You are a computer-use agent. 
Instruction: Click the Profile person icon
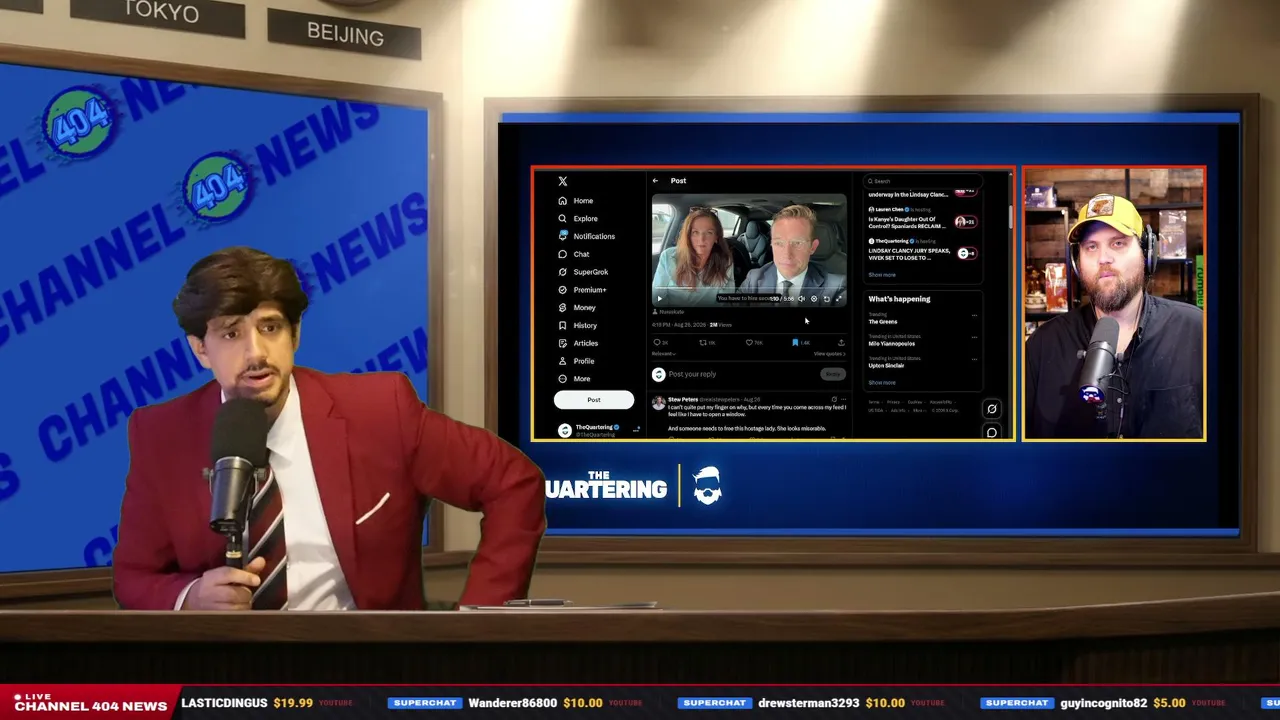pyautogui.click(x=563, y=361)
